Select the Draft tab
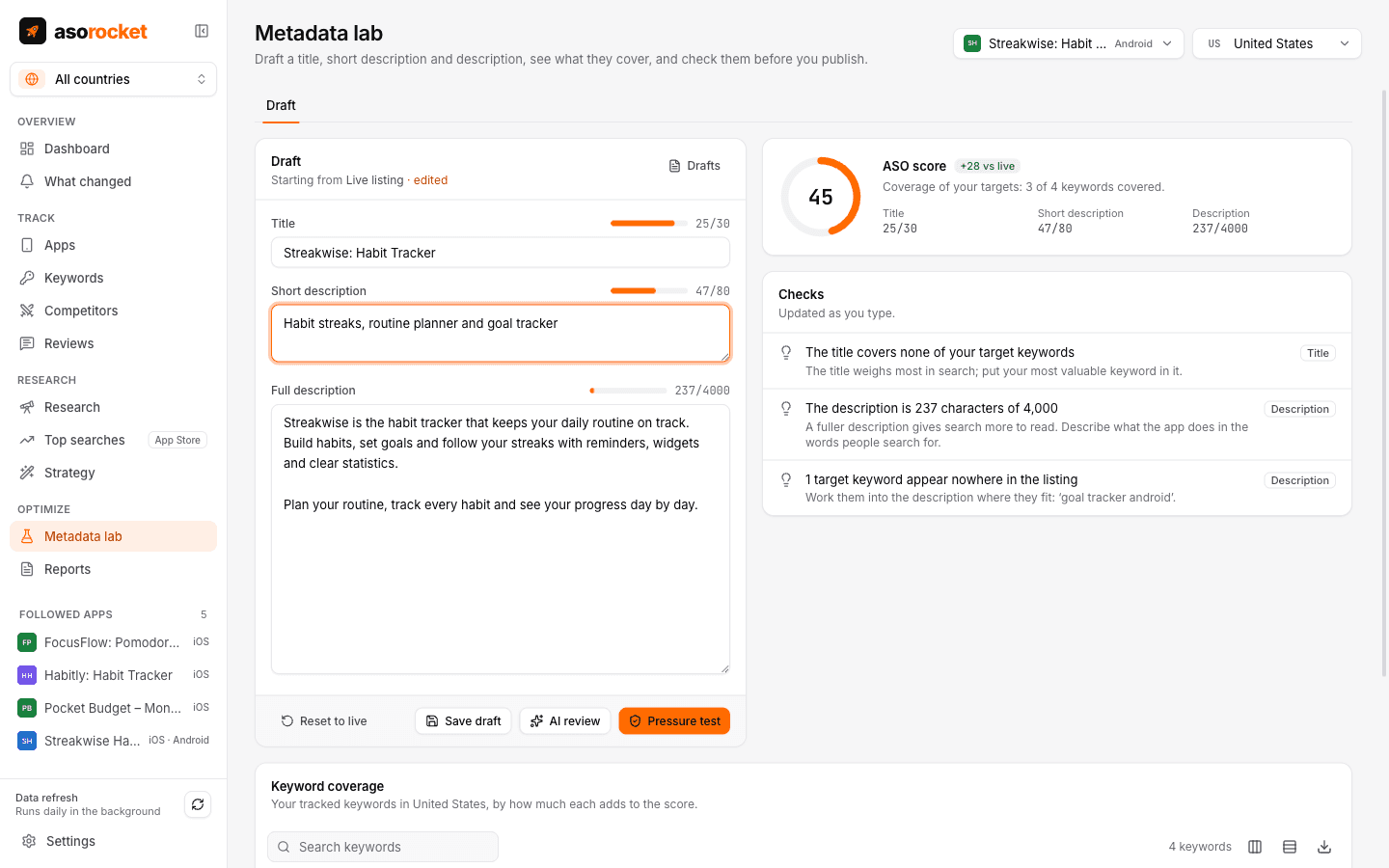Screen dimensions: 1389x868 click(281, 105)
